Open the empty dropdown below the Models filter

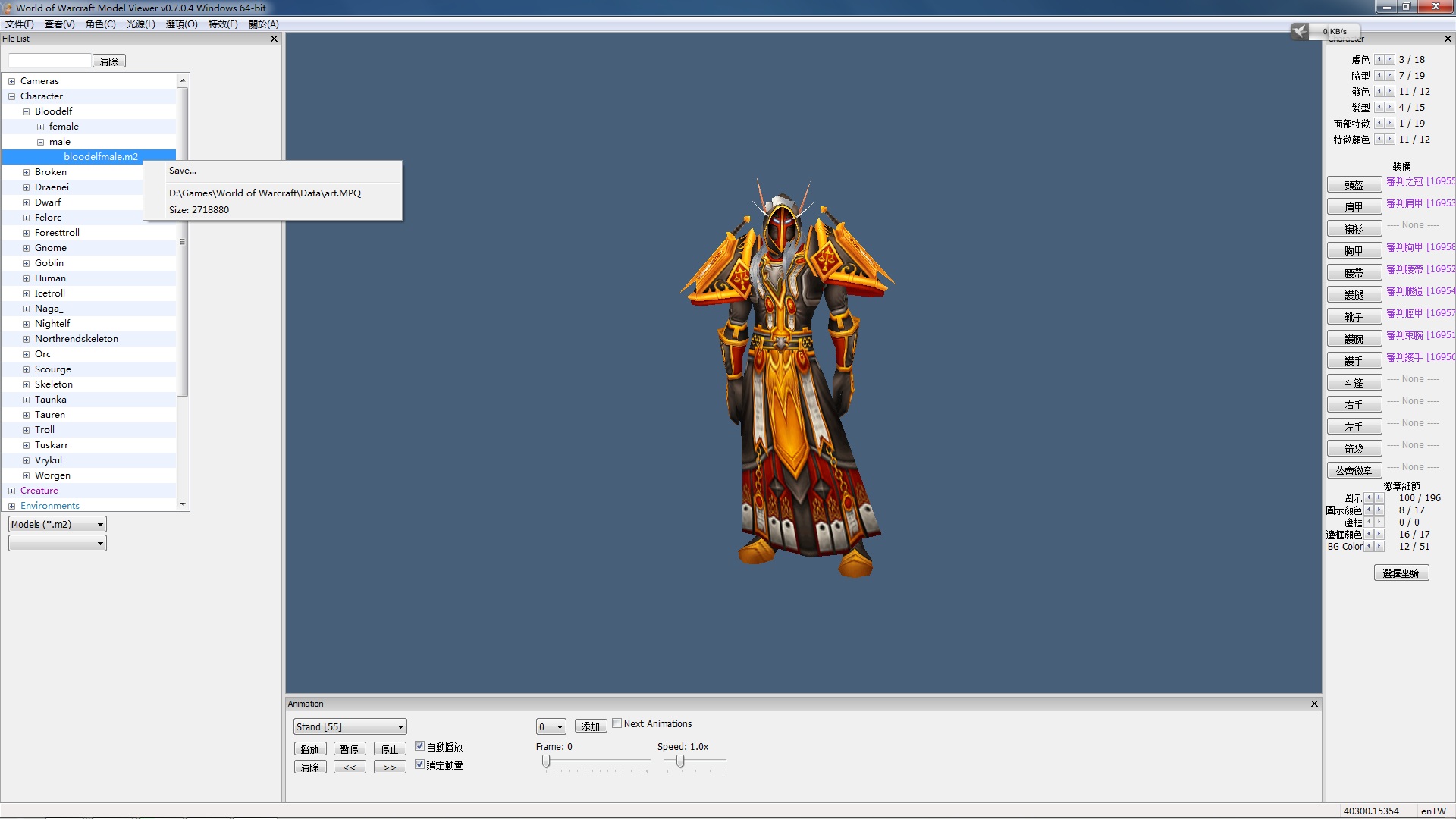point(58,543)
